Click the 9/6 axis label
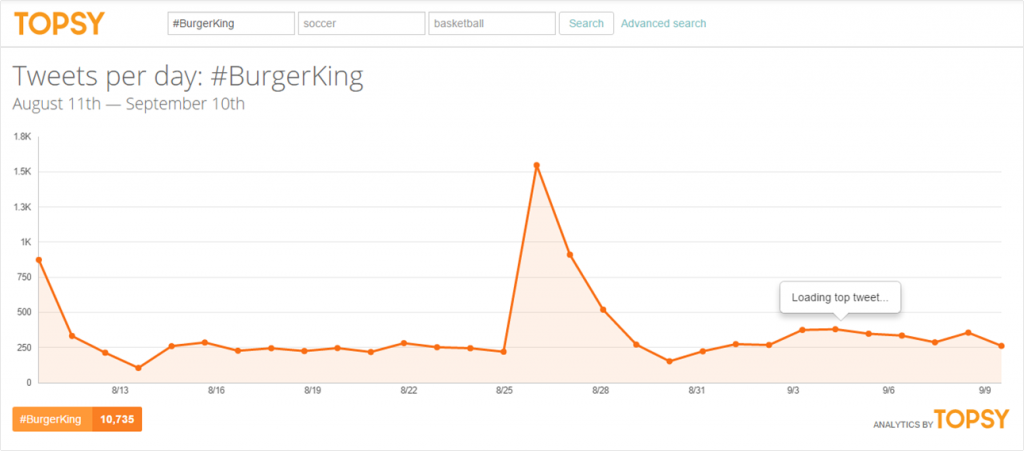The width and height of the screenshot is (1024, 451). 889,390
